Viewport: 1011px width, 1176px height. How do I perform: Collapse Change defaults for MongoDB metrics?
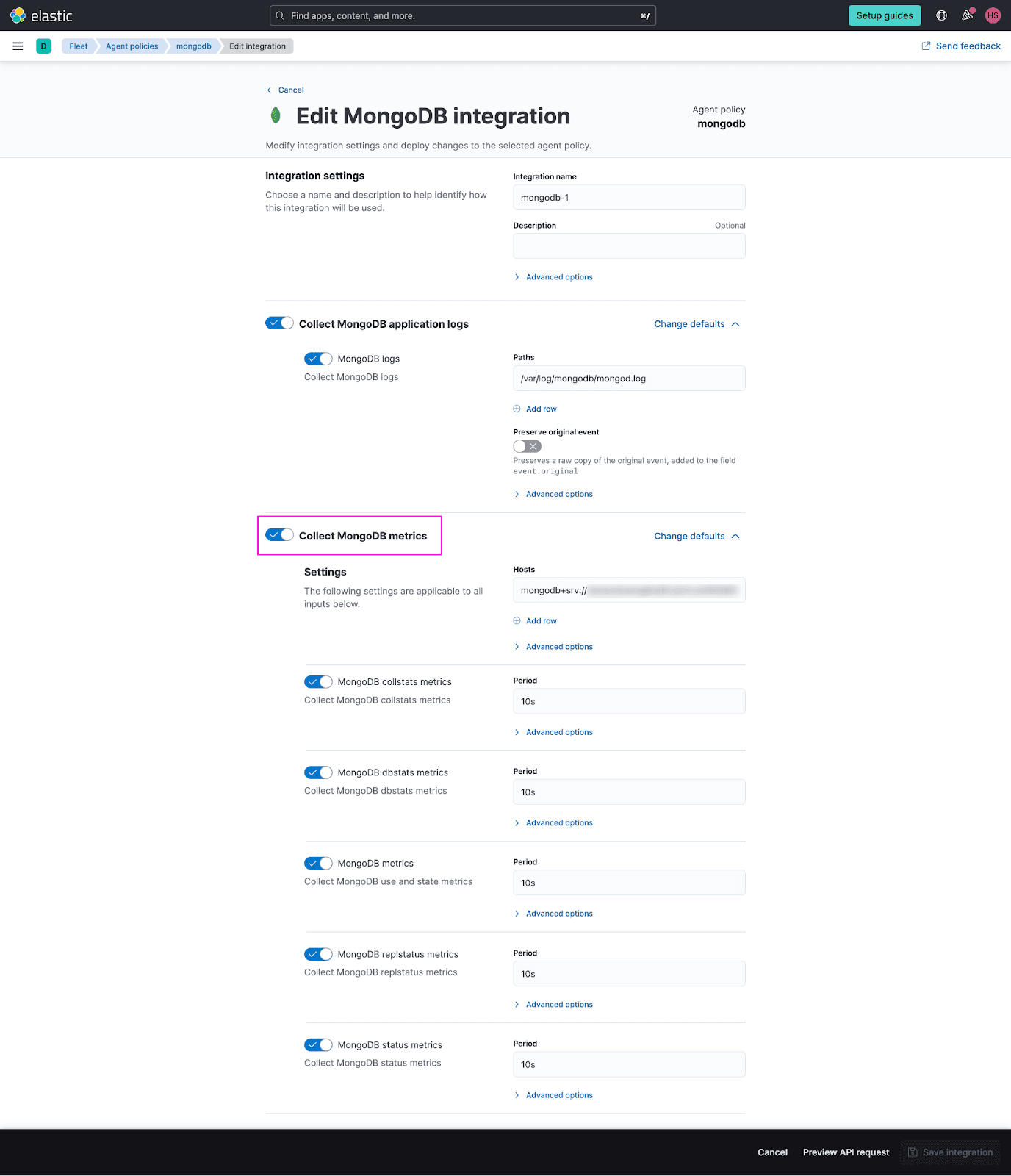[697, 537]
